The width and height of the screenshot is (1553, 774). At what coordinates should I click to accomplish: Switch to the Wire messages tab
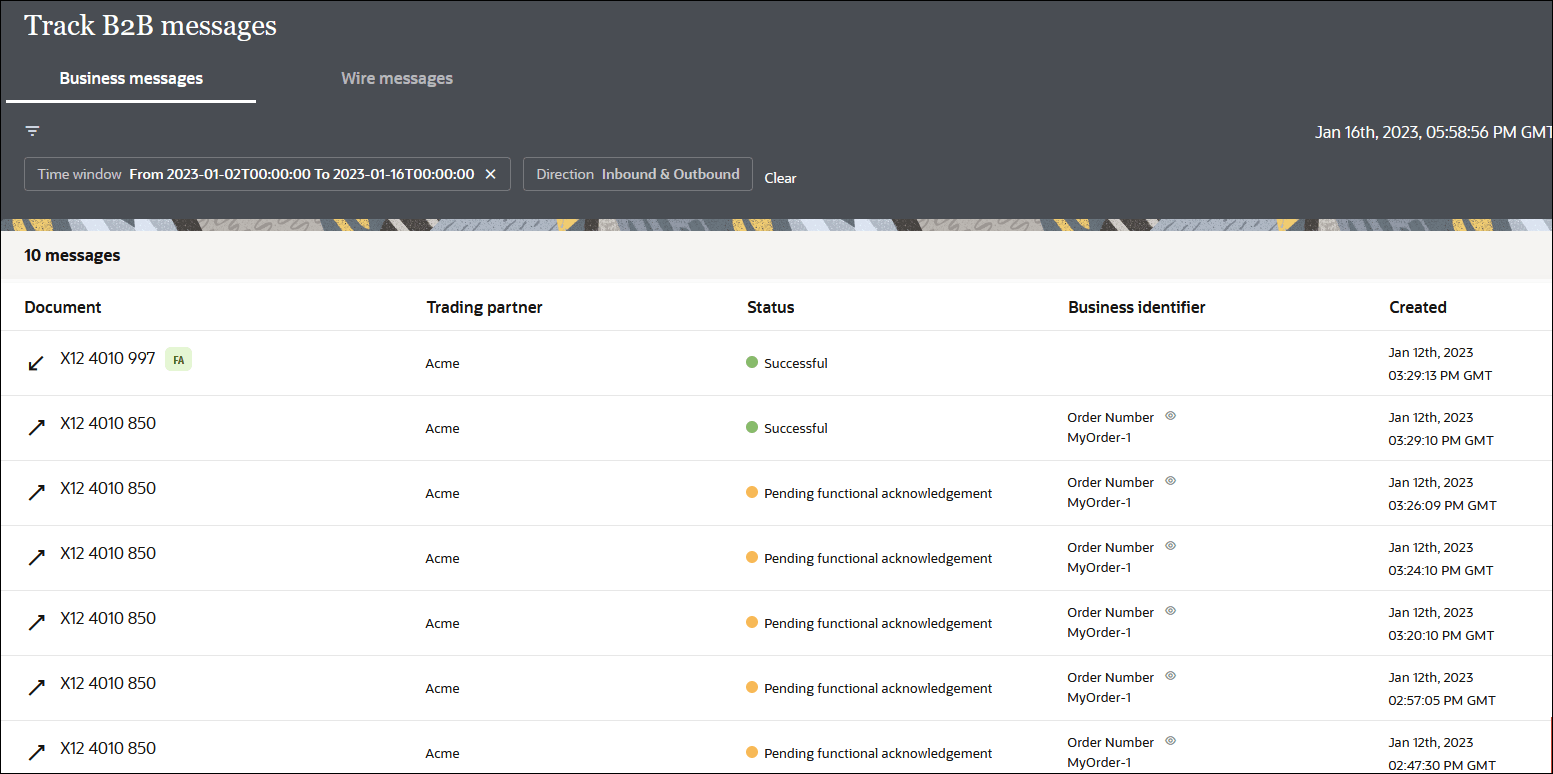397,78
